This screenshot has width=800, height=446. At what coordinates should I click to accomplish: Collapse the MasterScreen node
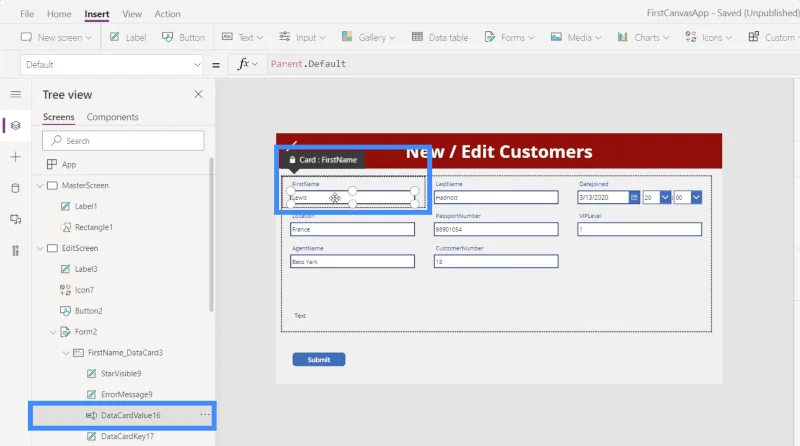(40, 186)
